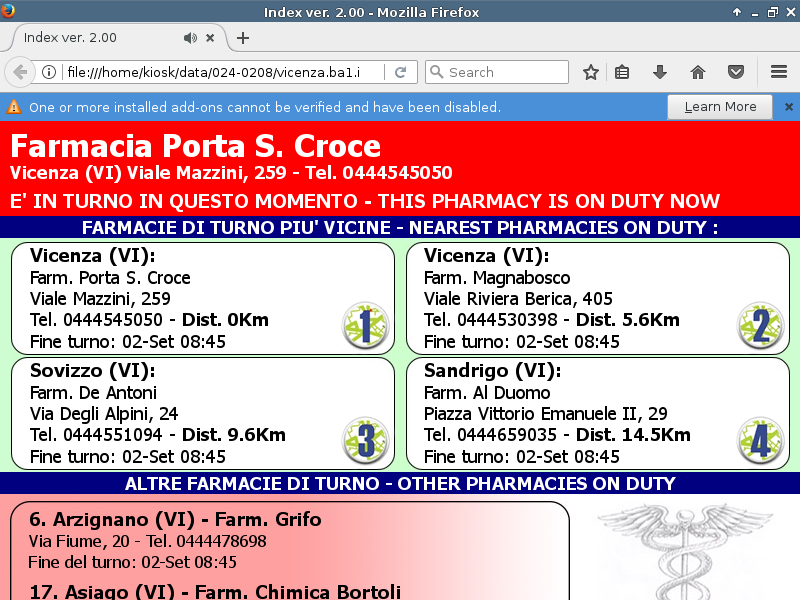Go to Firefox home page icon
The height and width of the screenshot is (600, 800).
tap(698, 72)
